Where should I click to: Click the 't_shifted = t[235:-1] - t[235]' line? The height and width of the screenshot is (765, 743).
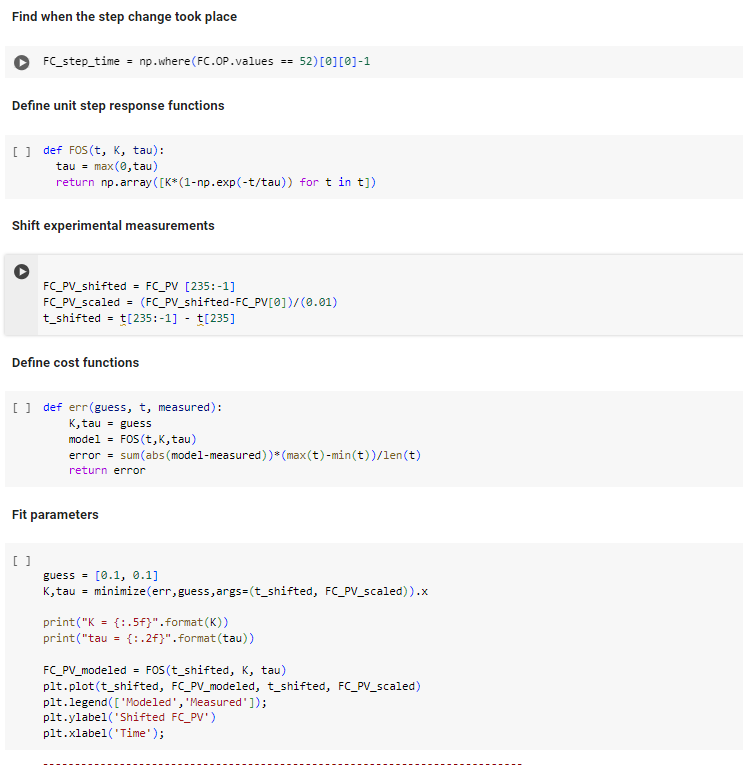pos(139,319)
